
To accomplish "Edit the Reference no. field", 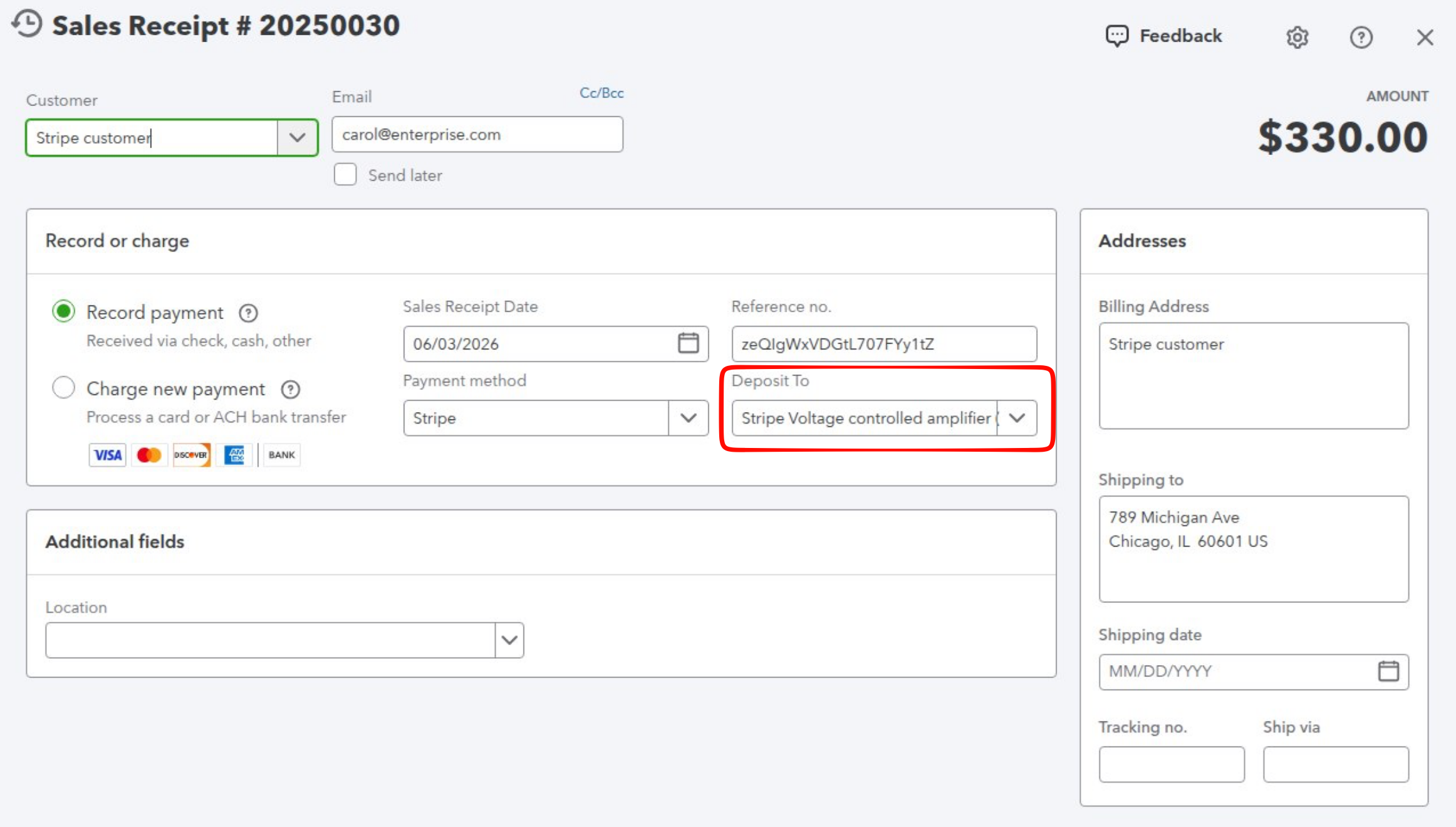I will tap(884, 343).
